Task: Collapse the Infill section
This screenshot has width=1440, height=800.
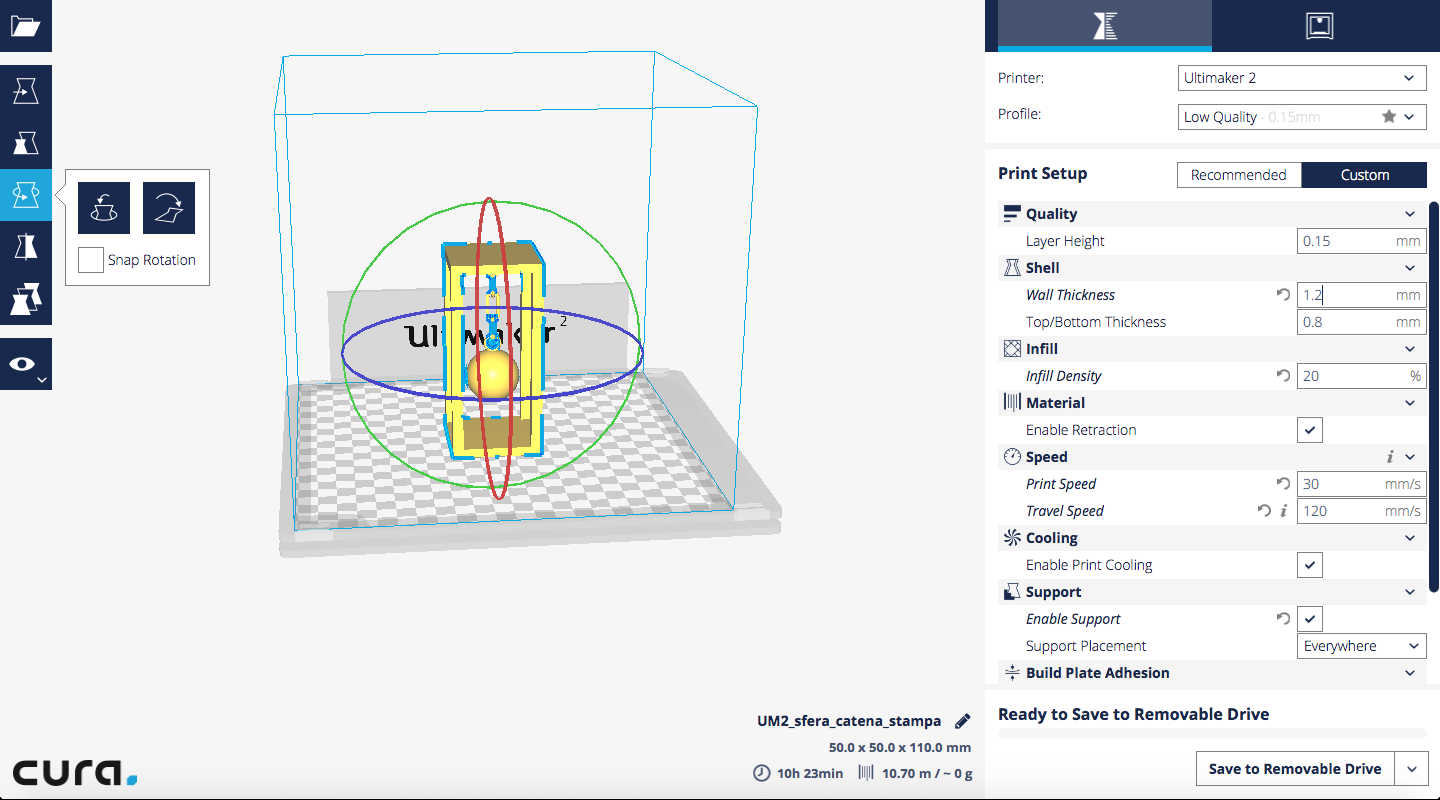Action: point(1410,349)
